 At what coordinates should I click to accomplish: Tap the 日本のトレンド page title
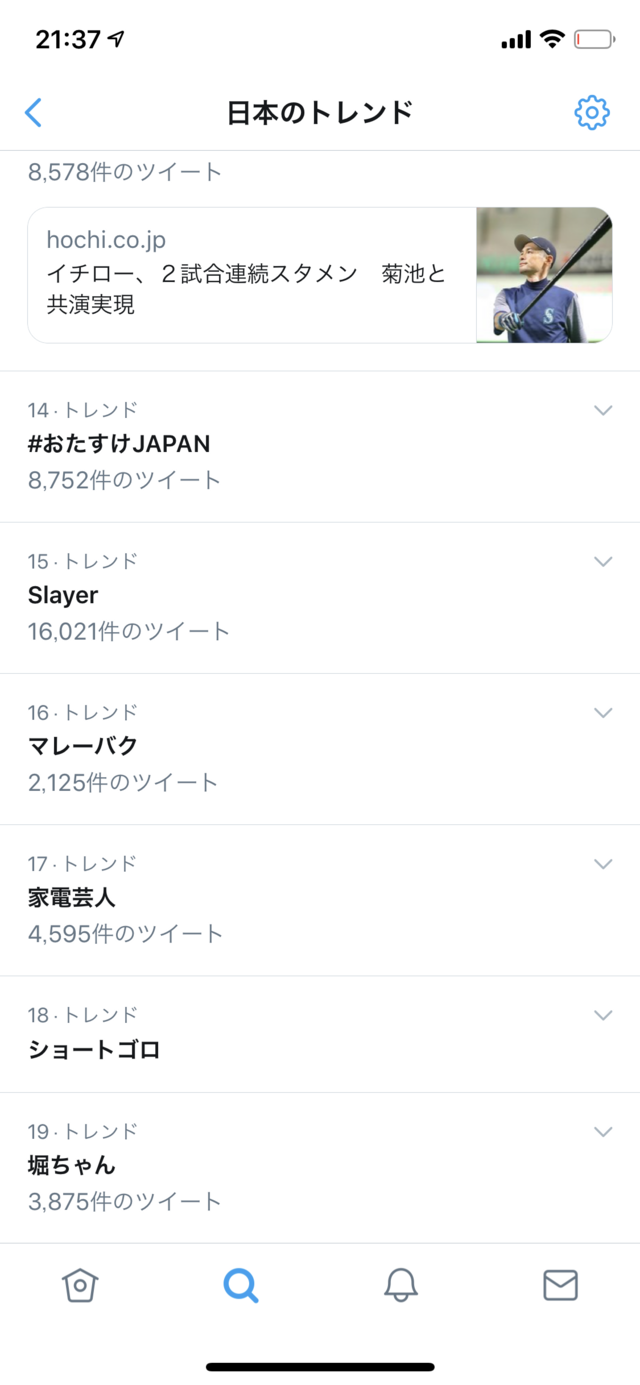point(320,113)
